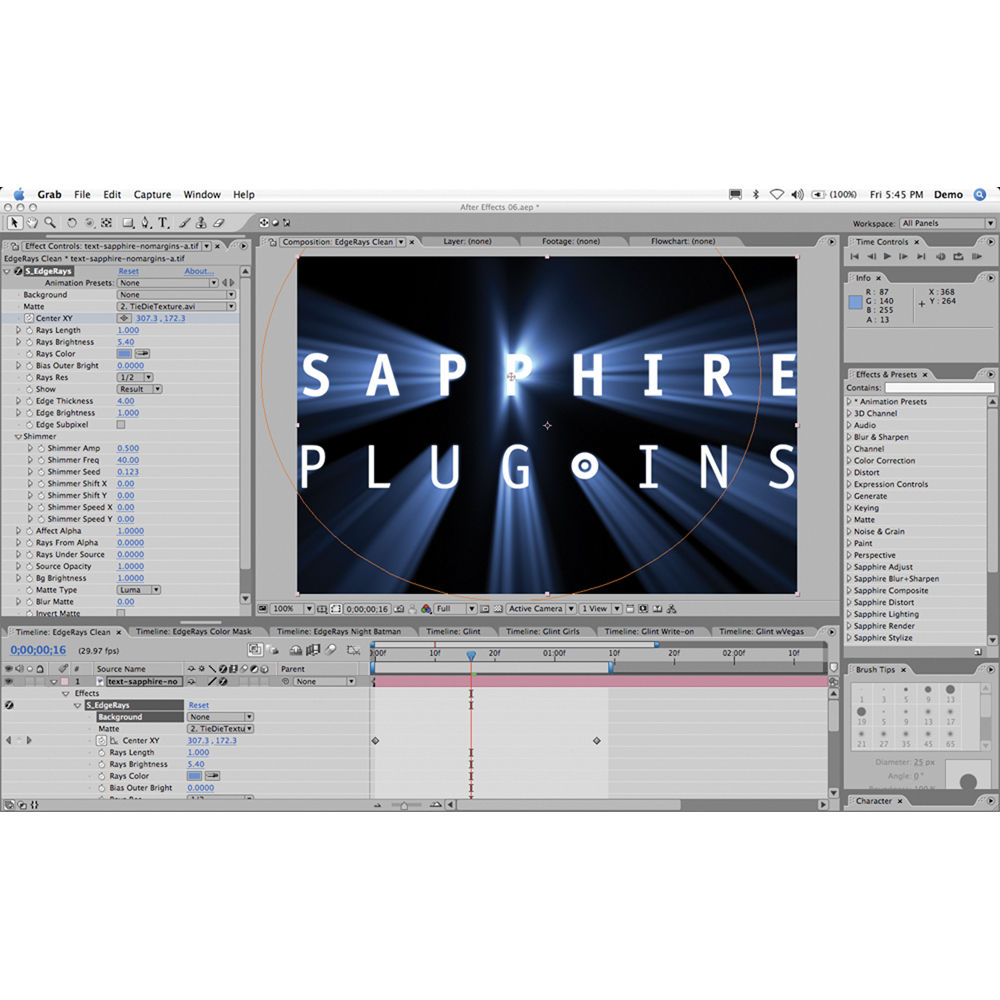Click Rays Color swatch in timeline
Screen dimensions: 1000x1000
coord(194,776)
